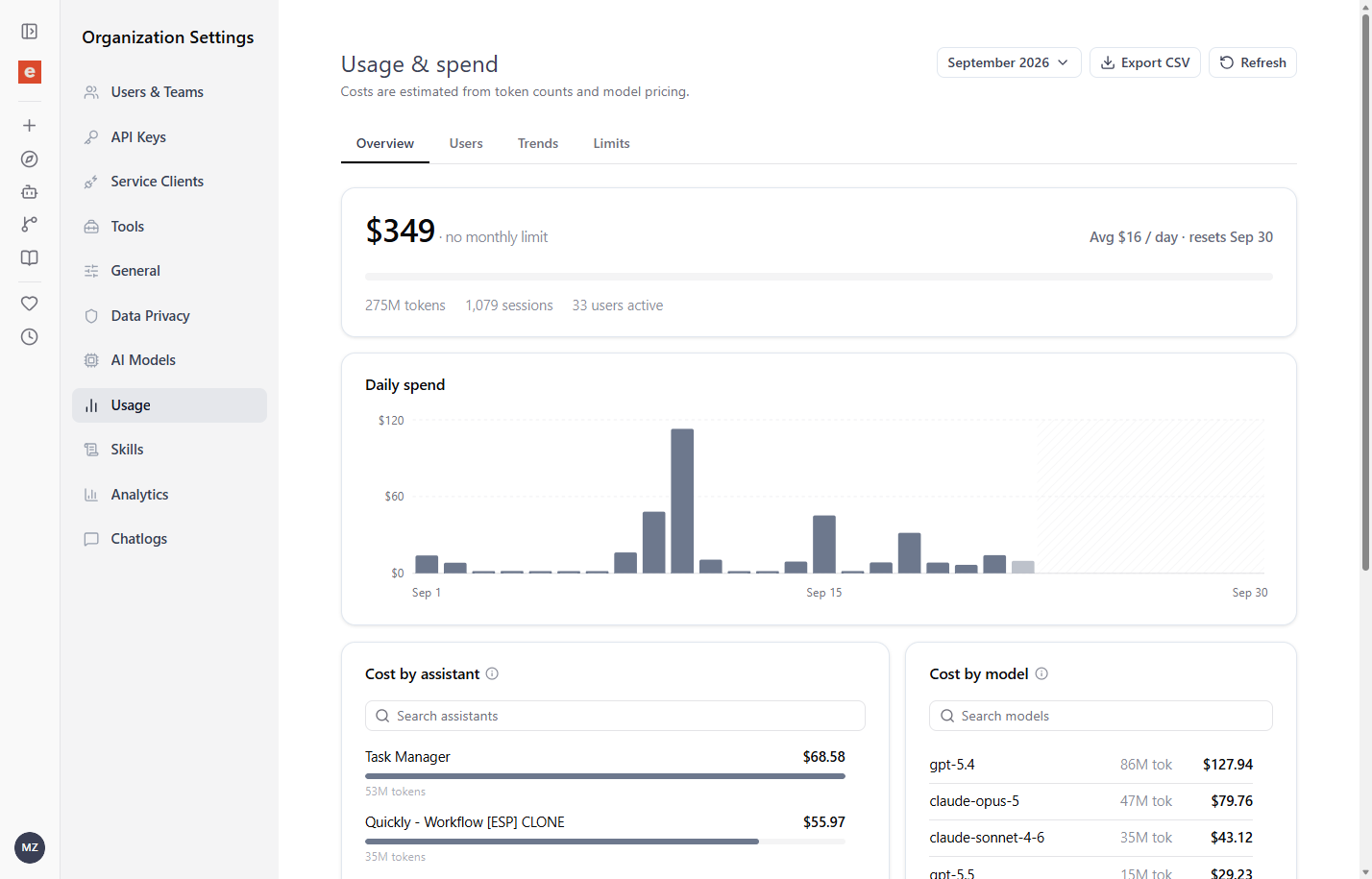The image size is (1372, 879).
Task: Click the Refresh button
Action: (x=1253, y=62)
